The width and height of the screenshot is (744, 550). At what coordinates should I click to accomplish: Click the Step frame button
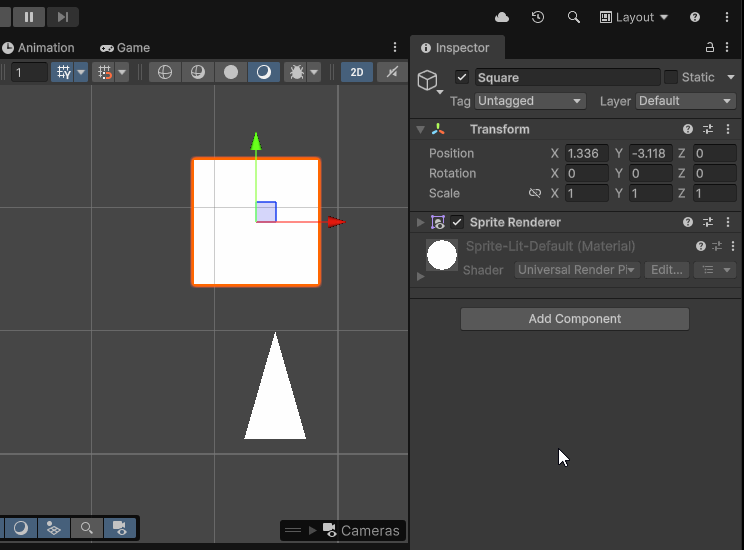pyautogui.click(x=63, y=17)
